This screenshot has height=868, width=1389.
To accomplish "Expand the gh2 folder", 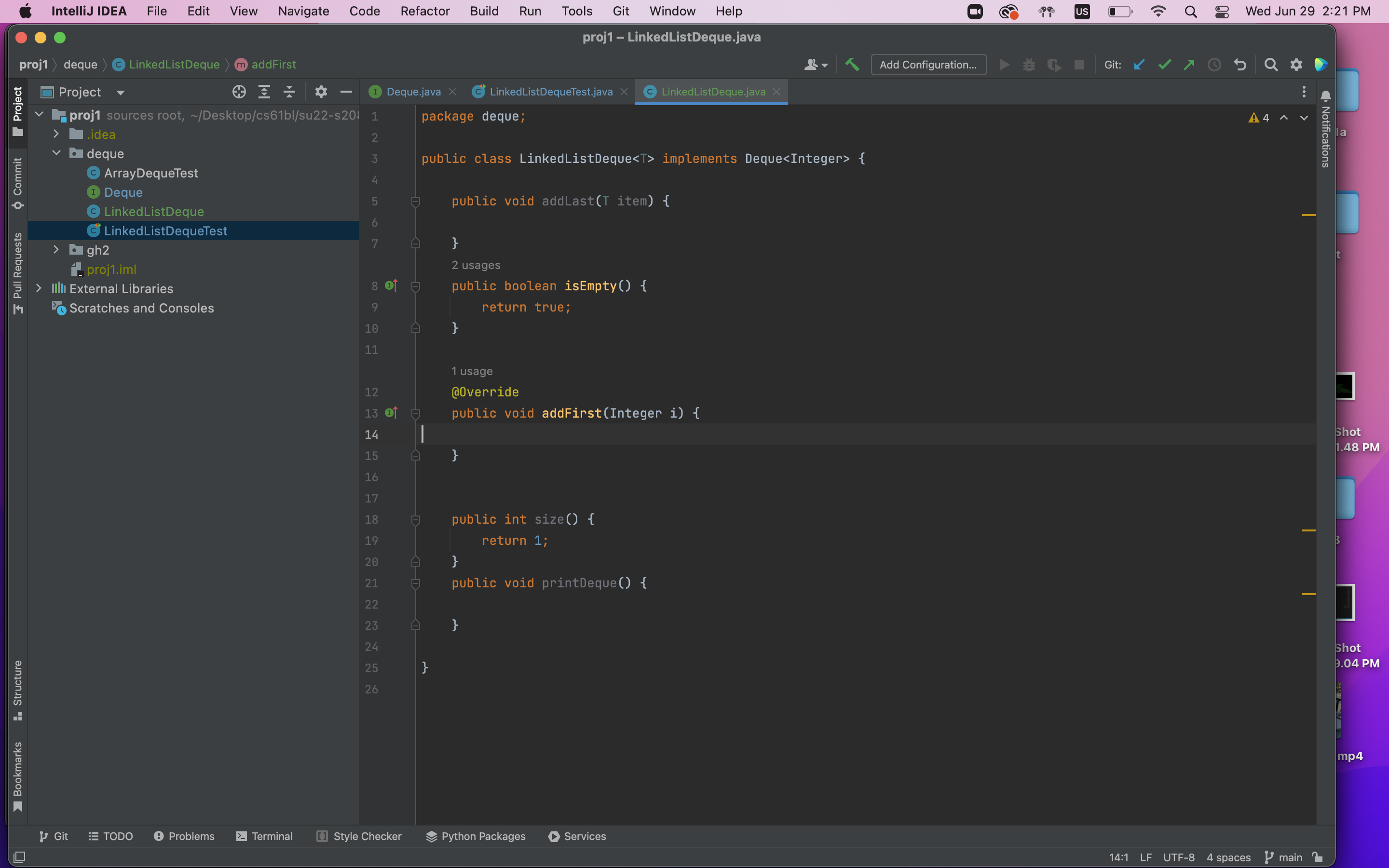I will click(55, 250).
